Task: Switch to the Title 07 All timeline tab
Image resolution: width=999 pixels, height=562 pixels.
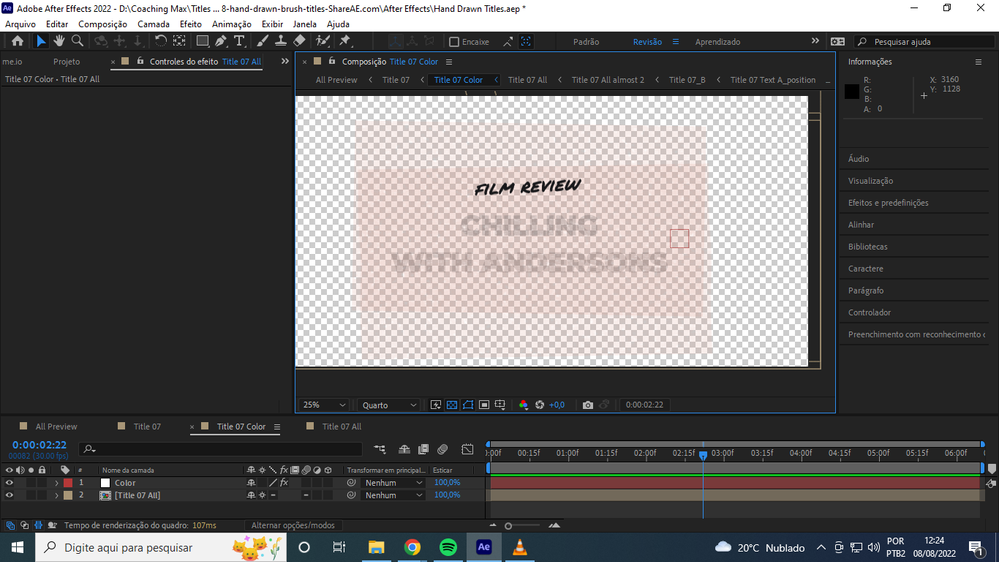Action: coord(341,426)
